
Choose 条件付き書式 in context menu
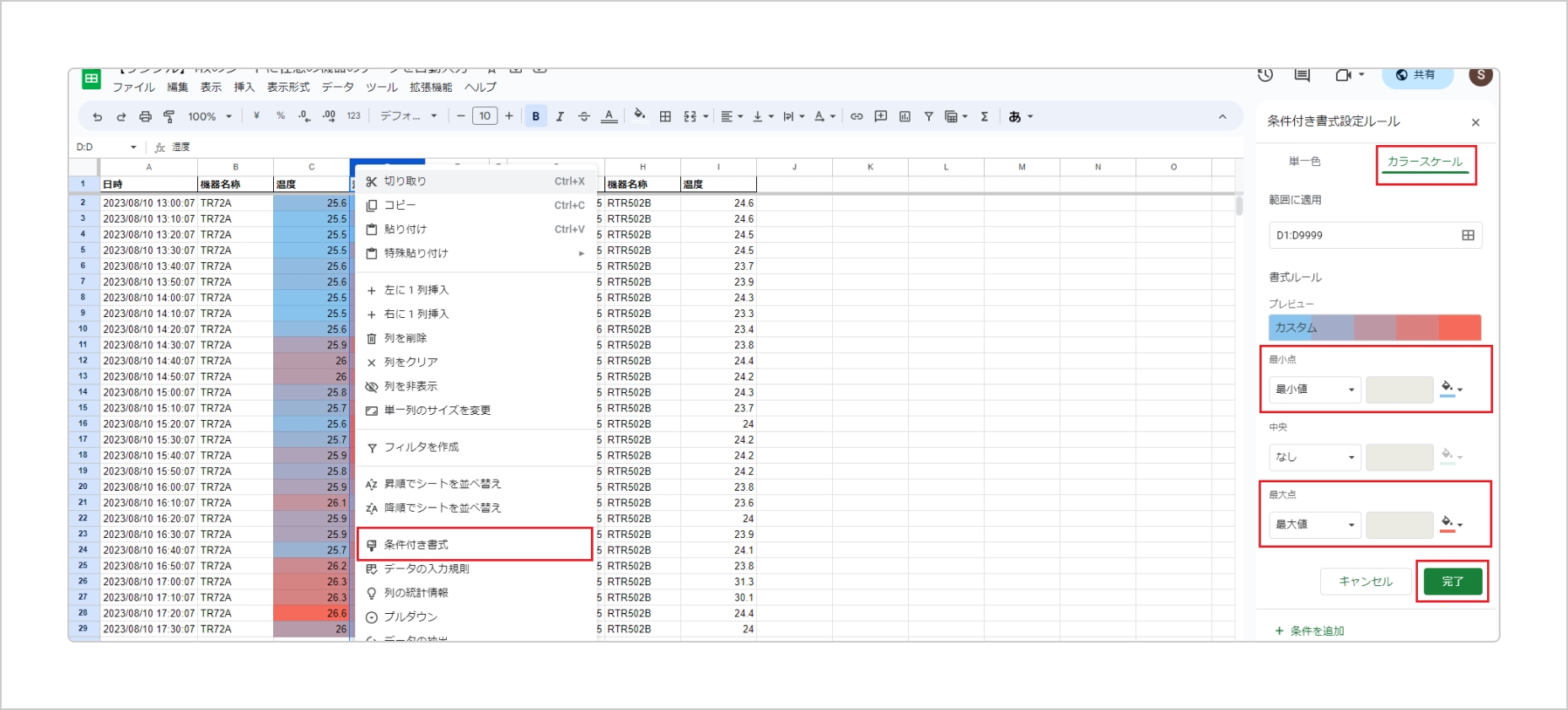click(x=475, y=545)
